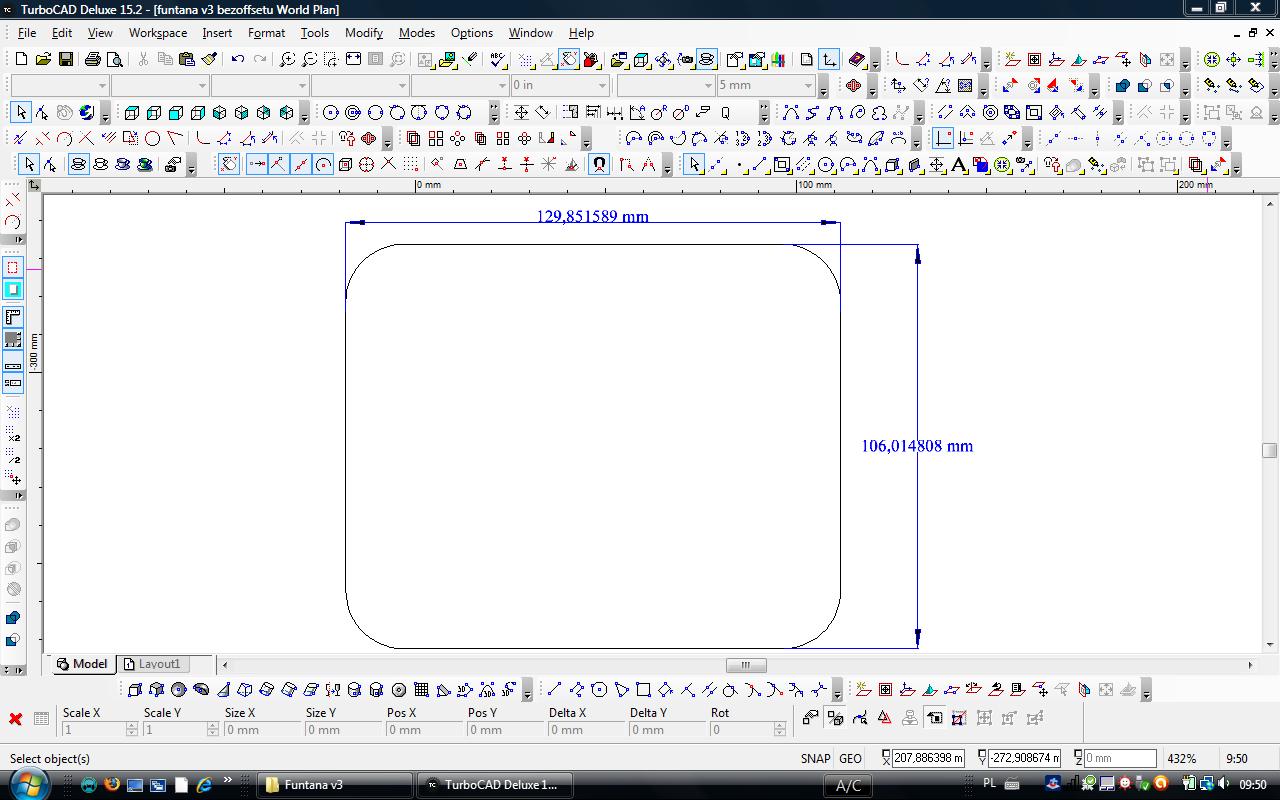The width and height of the screenshot is (1280, 800).
Task: Click the Windows Start orb
Action: point(28,784)
